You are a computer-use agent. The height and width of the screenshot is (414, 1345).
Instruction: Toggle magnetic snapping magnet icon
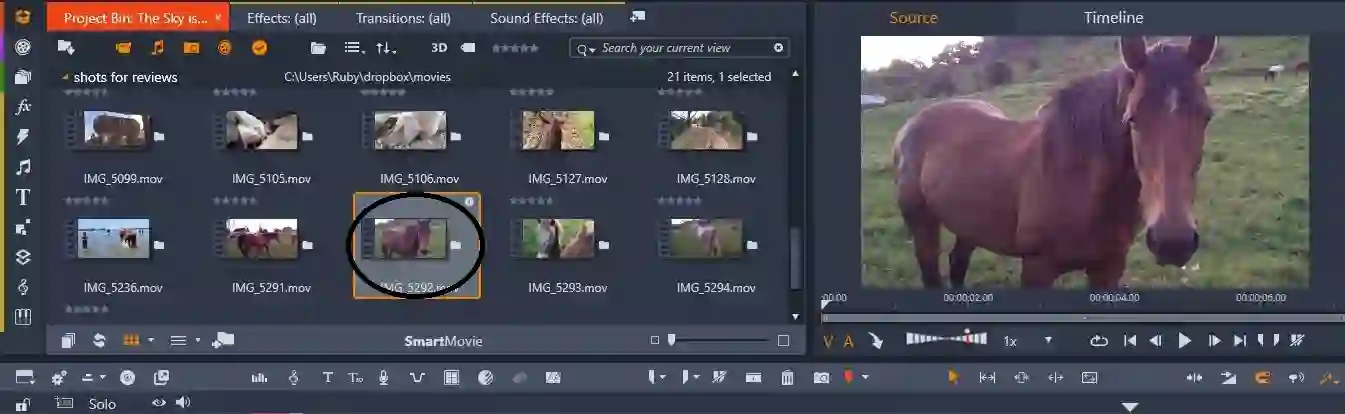(1261, 378)
